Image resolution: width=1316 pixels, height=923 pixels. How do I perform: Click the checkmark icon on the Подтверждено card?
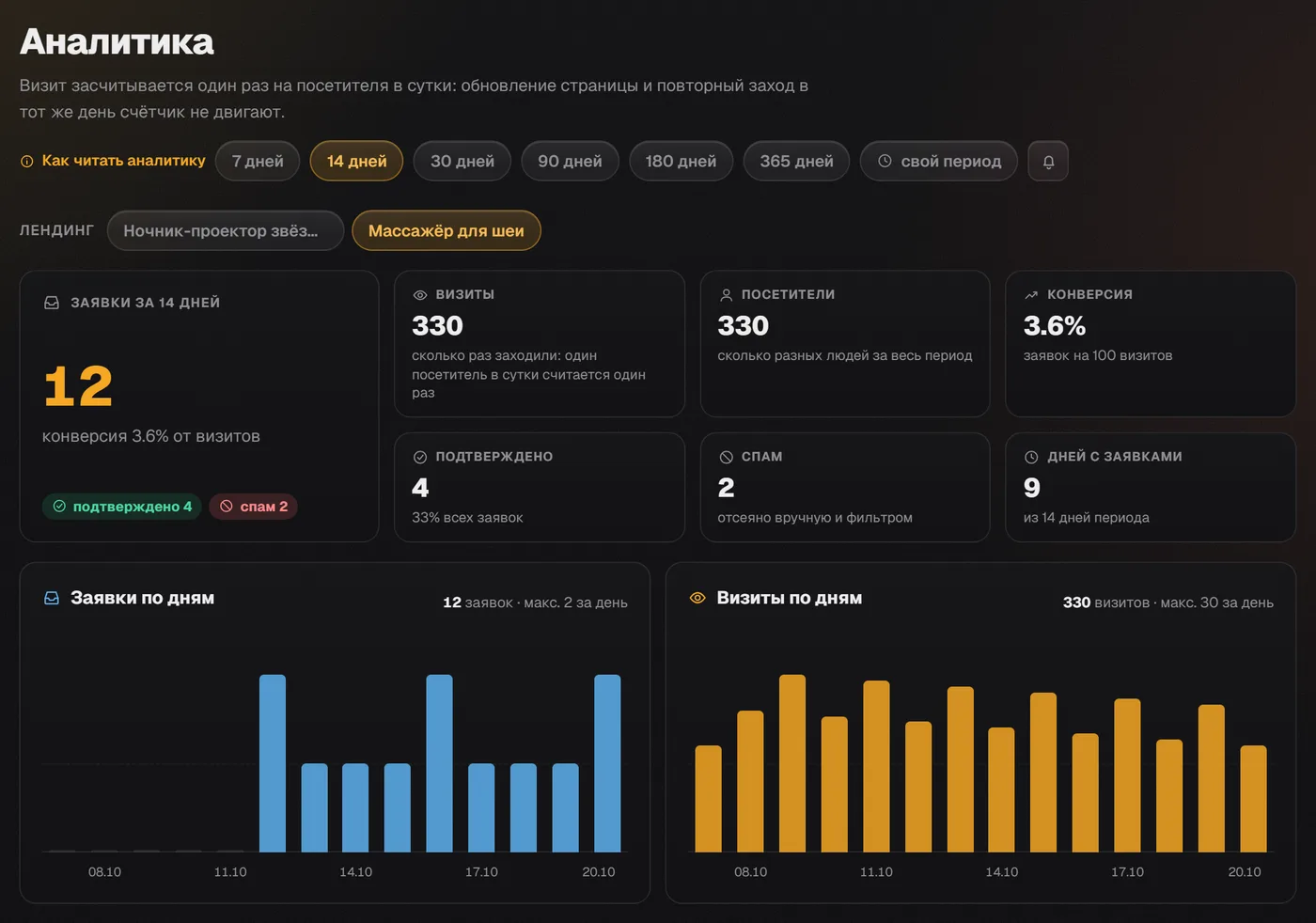pos(420,457)
